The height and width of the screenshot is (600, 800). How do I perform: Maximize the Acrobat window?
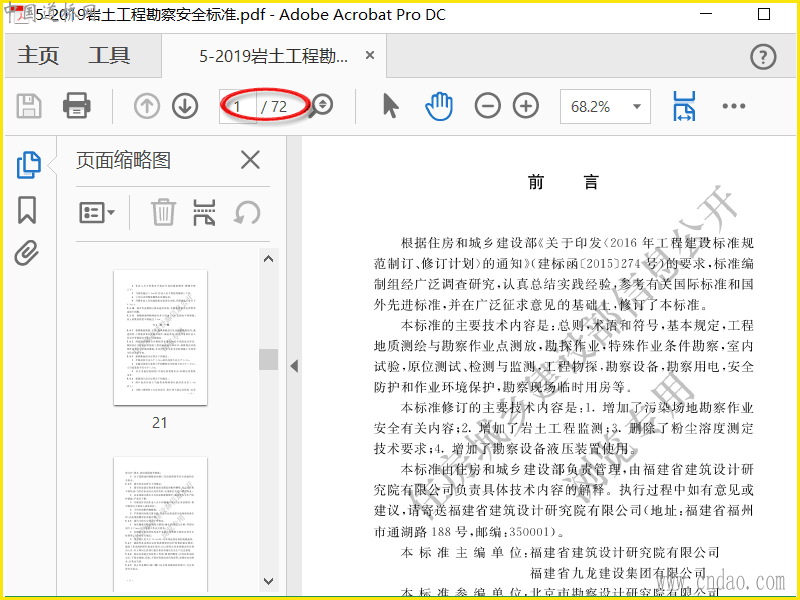tap(764, 14)
